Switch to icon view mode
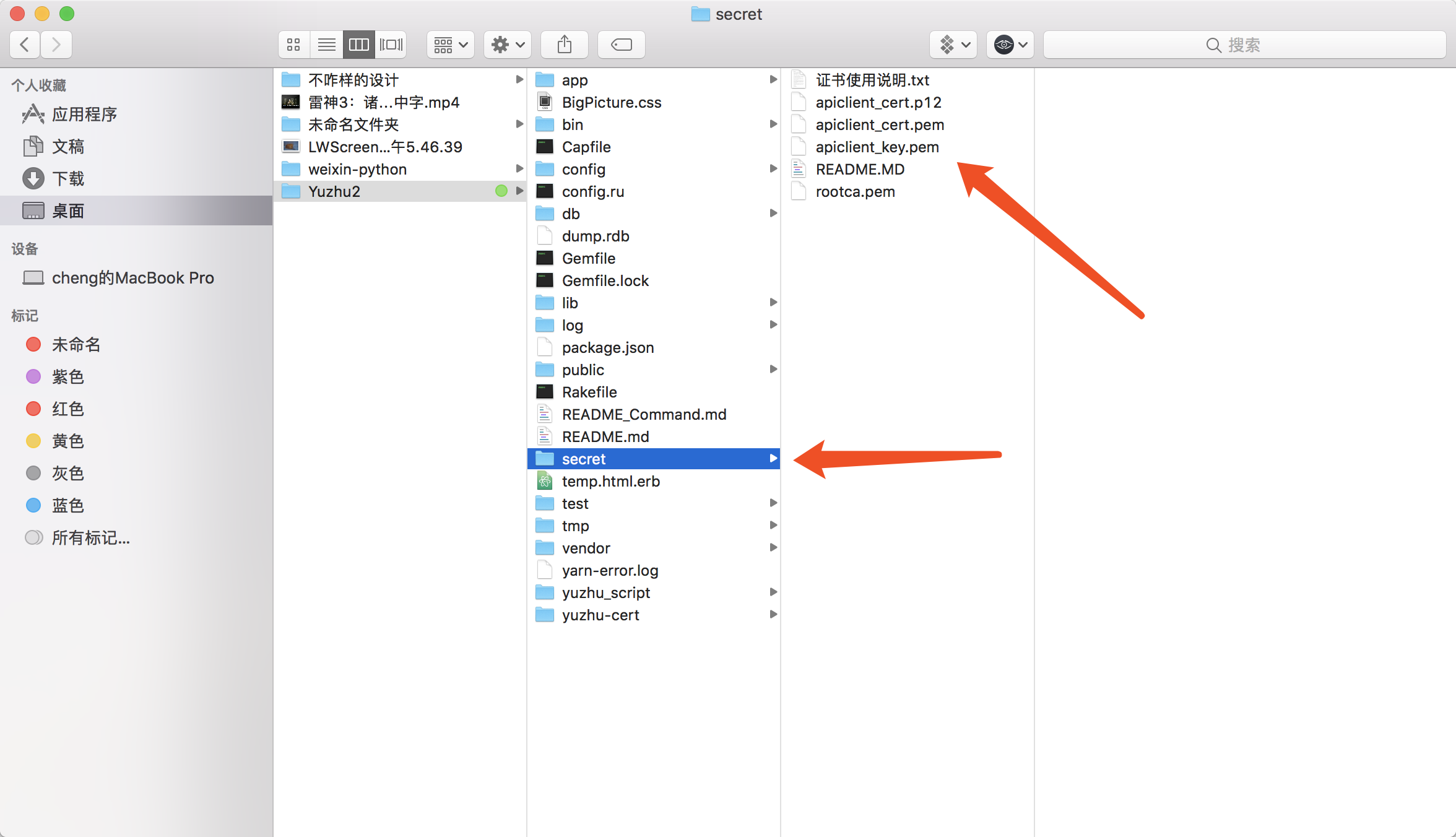 (293, 45)
